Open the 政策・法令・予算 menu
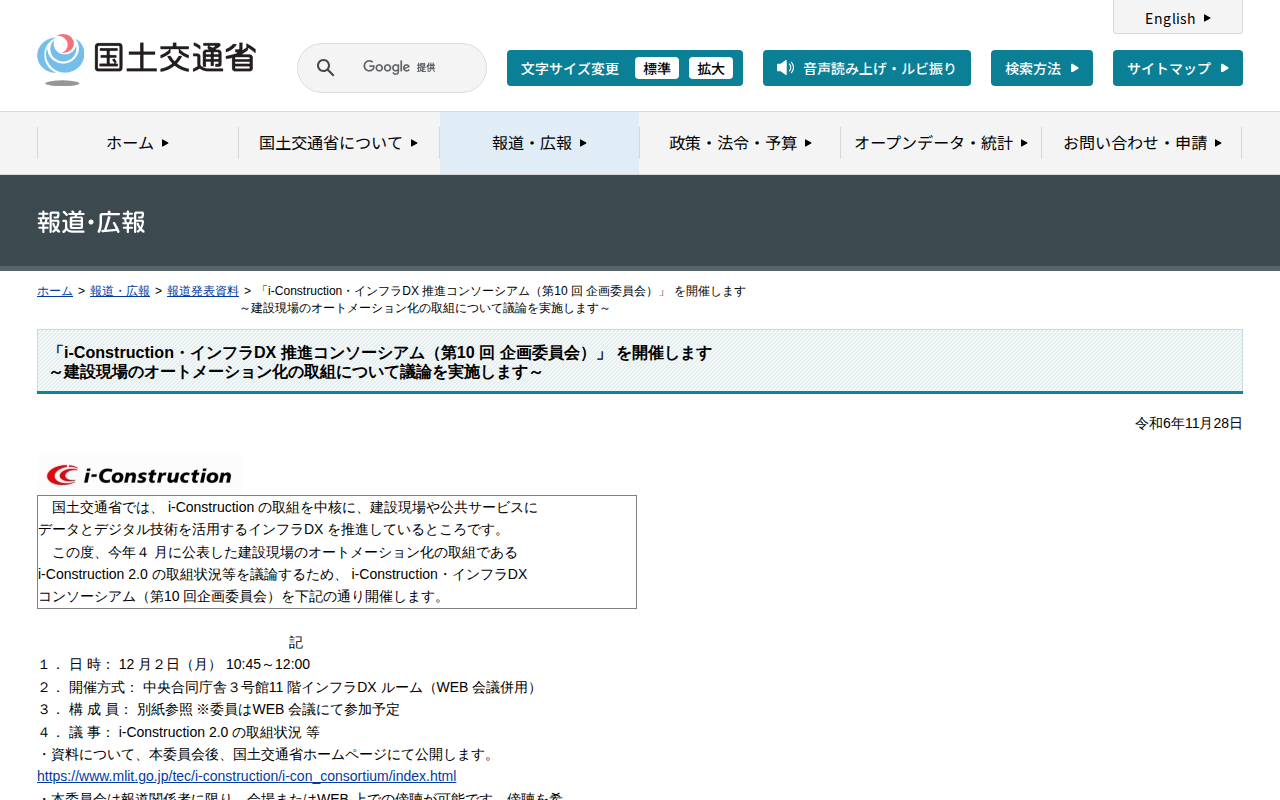The width and height of the screenshot is (1280, 800). 740,143
